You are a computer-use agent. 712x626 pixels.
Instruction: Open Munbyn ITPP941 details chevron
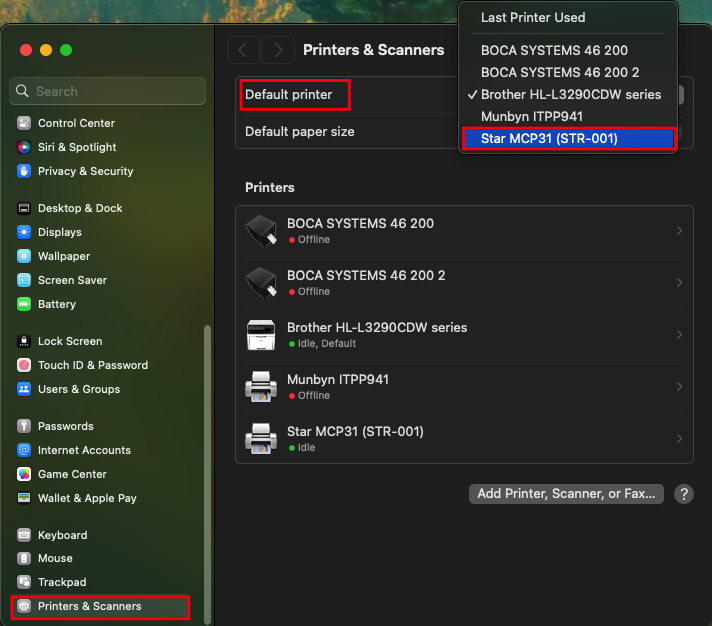point(679,387)
